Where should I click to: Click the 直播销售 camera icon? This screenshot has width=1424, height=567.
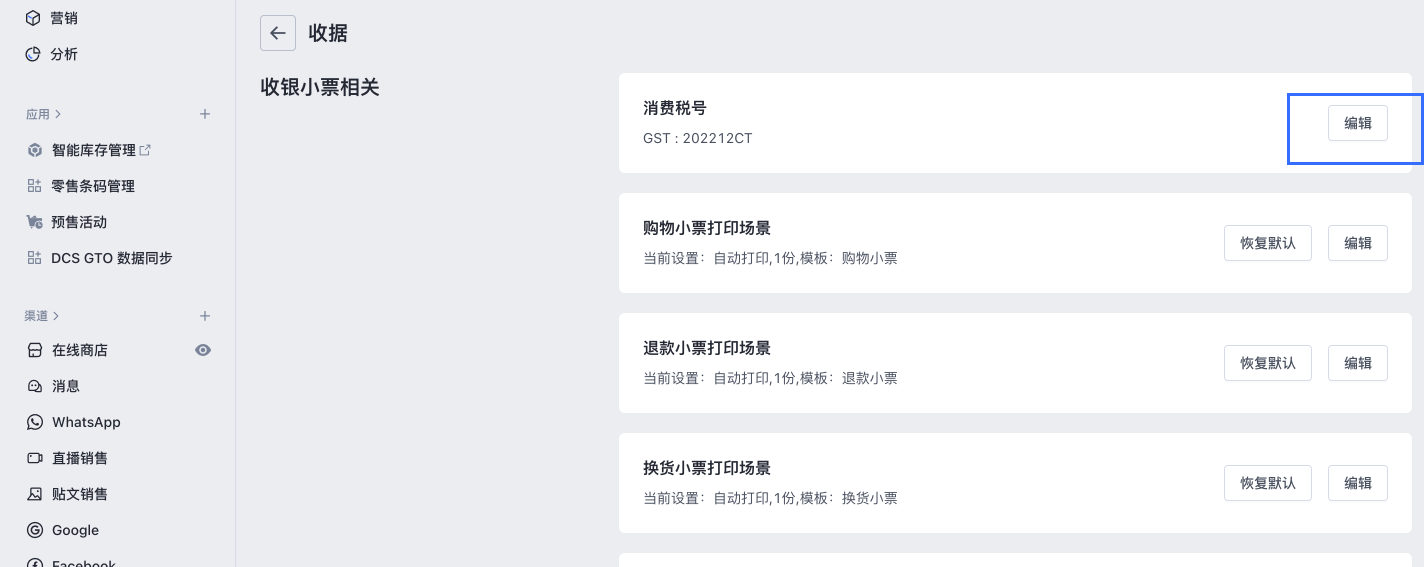coord(35,458)
